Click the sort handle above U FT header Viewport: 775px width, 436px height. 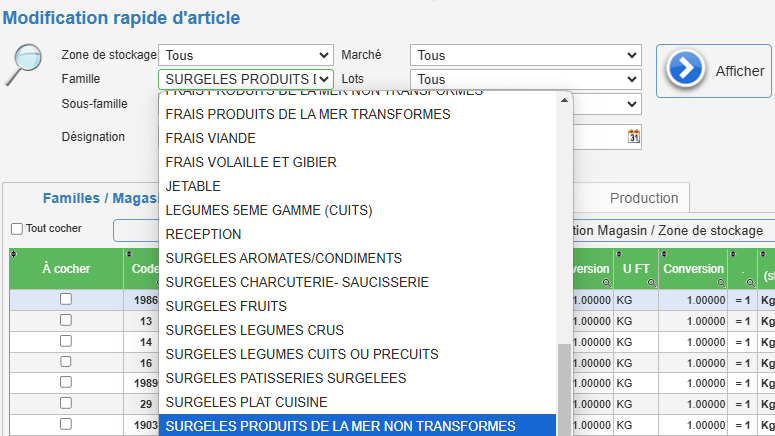(x=619, y=254)
